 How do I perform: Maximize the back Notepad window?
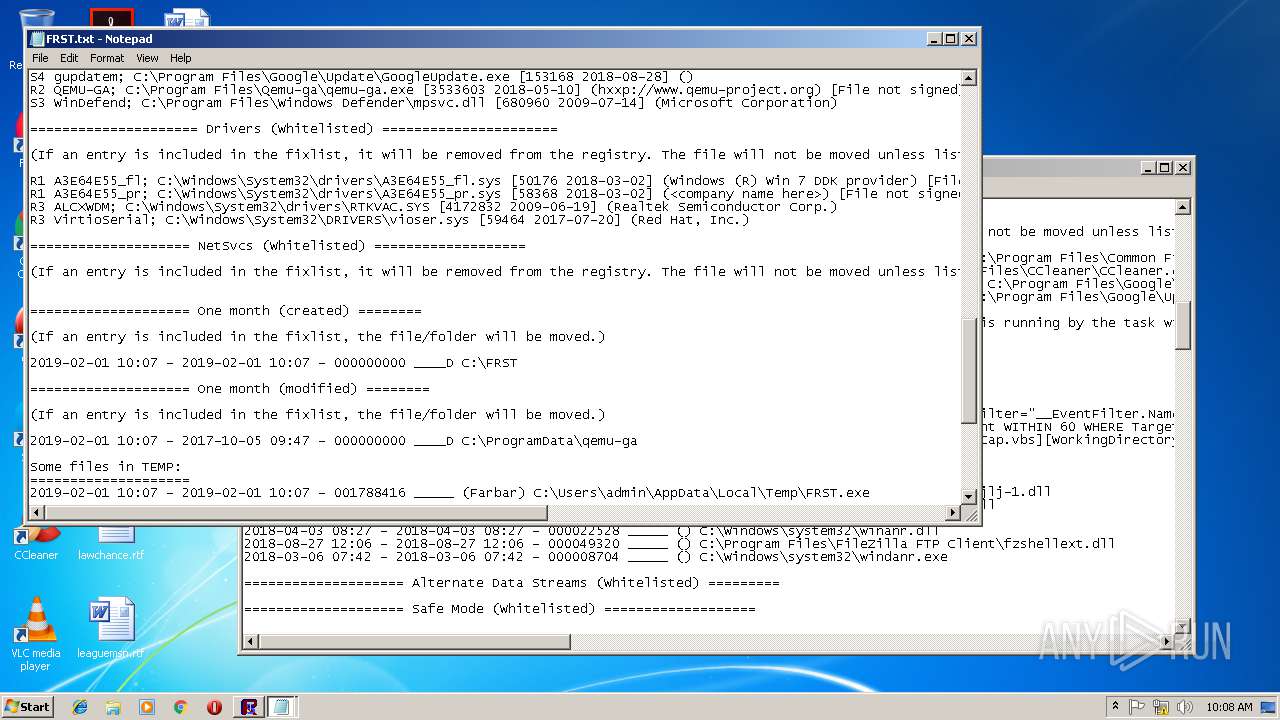[x=1165, y=167]
